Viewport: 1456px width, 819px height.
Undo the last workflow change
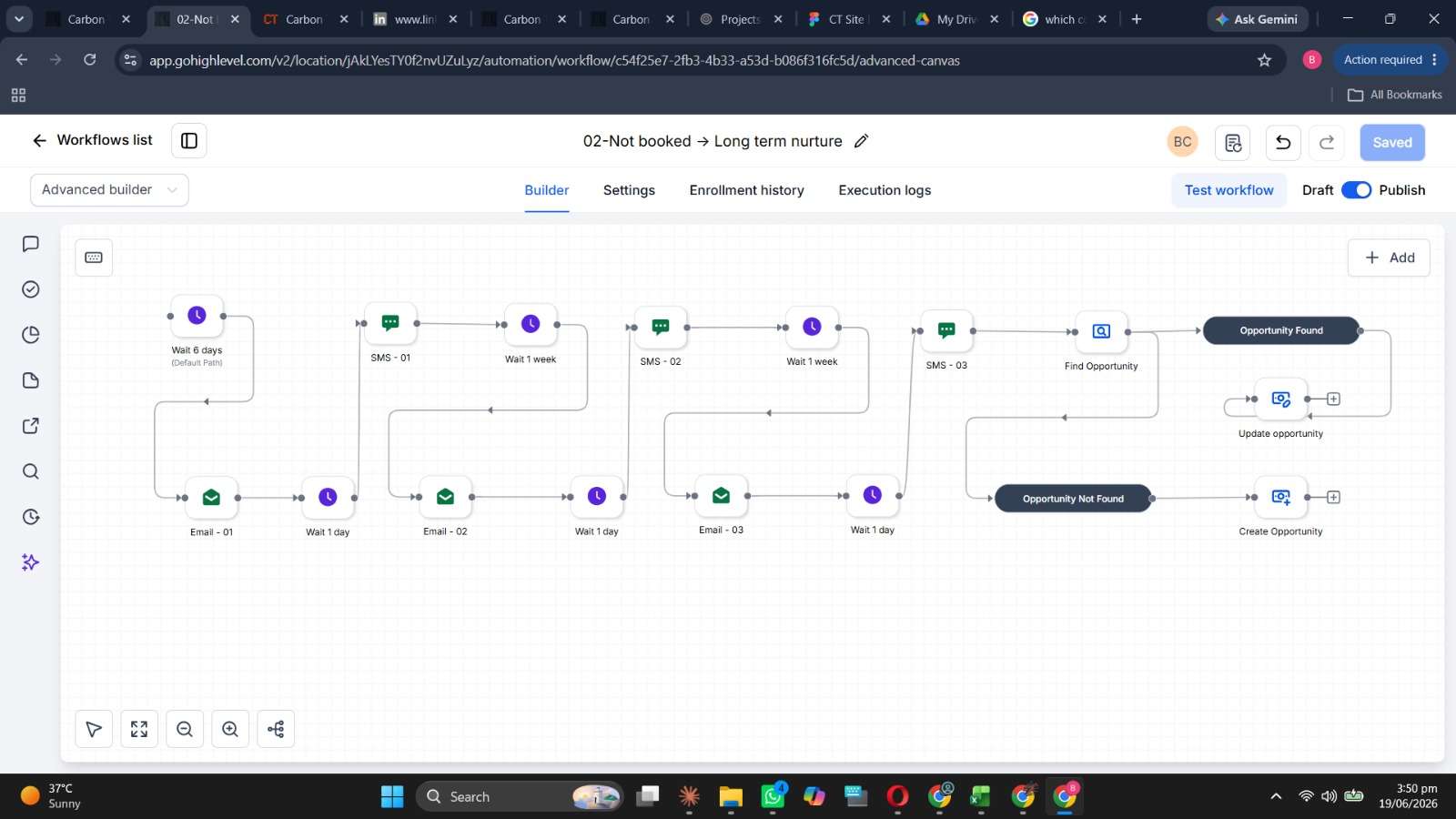tap(1283, 142)
